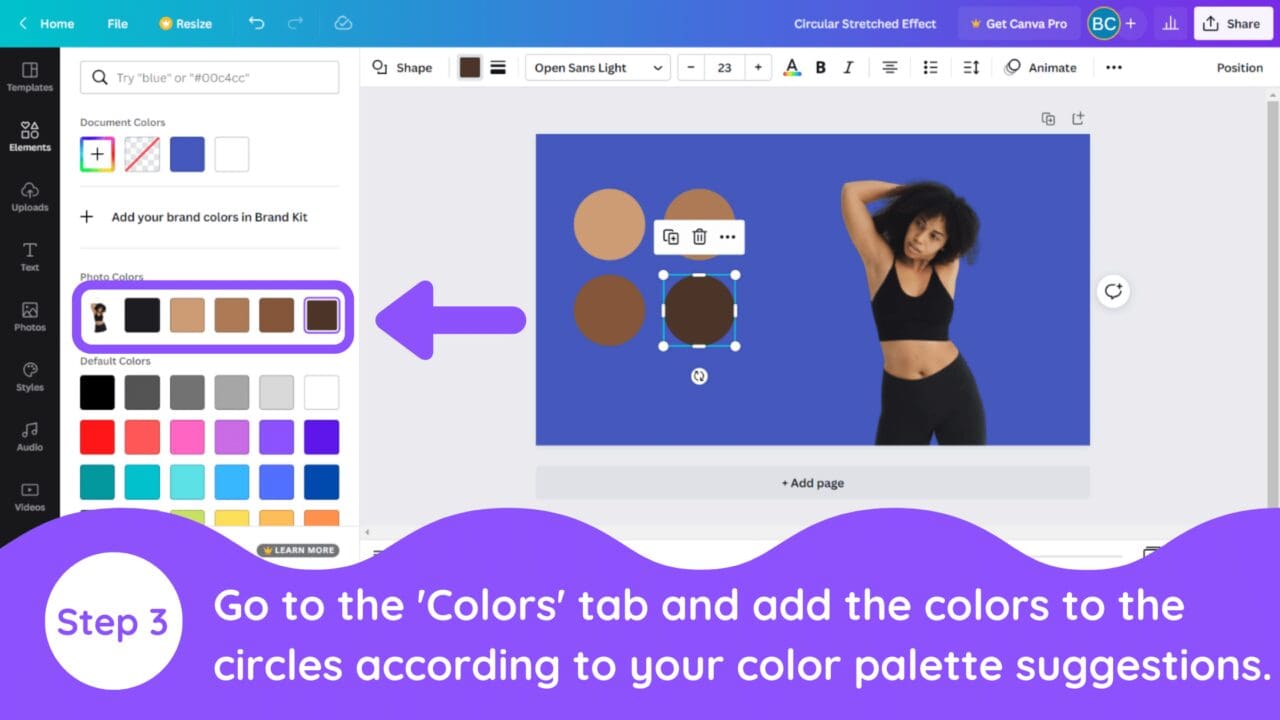Screen dimensions: 1280x720
Task: Open the three-dot menu on the selected circle
Action: 727,237
